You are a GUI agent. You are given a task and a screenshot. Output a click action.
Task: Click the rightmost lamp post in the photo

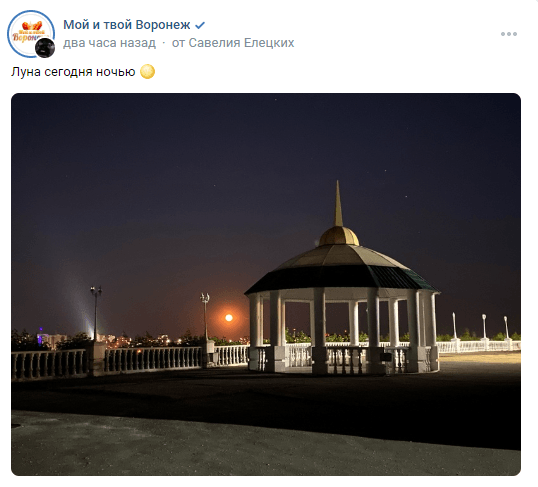click(x=506, y=327)
